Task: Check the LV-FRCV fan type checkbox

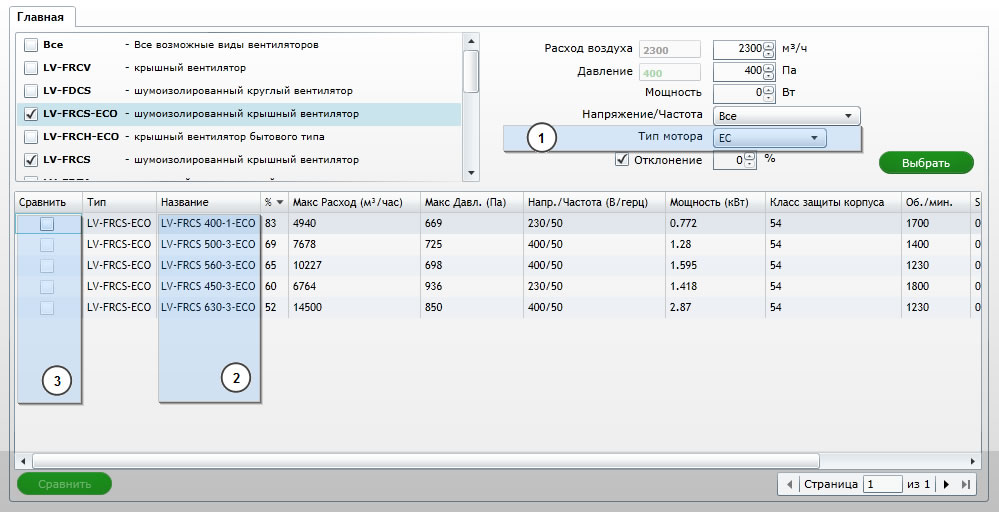Action: click(x=31, y=68)
